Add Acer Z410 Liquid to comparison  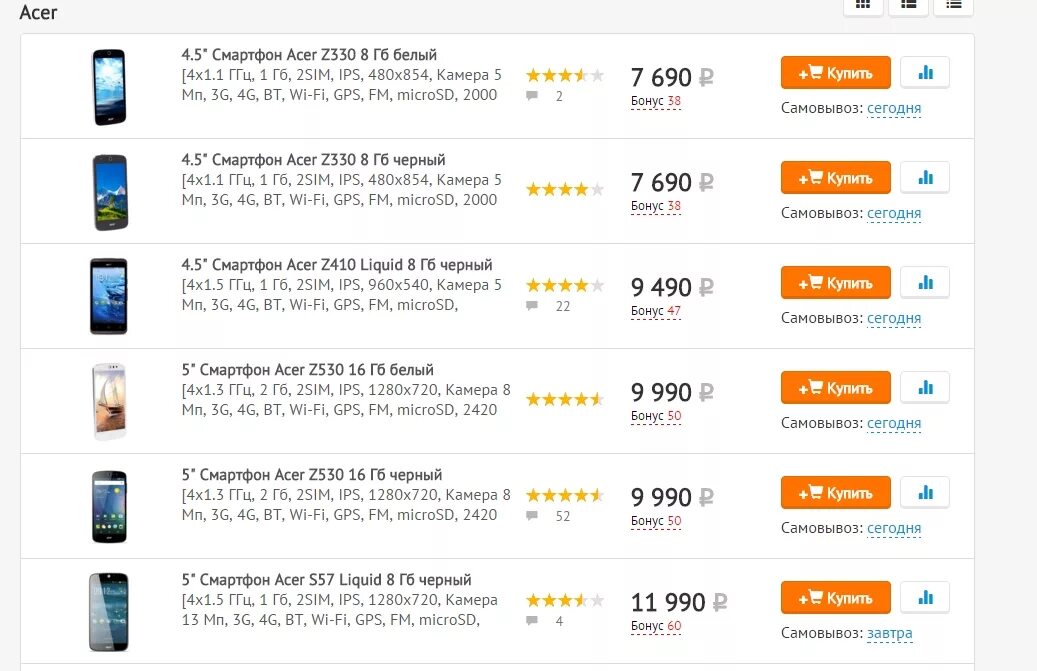click(925, 283)
